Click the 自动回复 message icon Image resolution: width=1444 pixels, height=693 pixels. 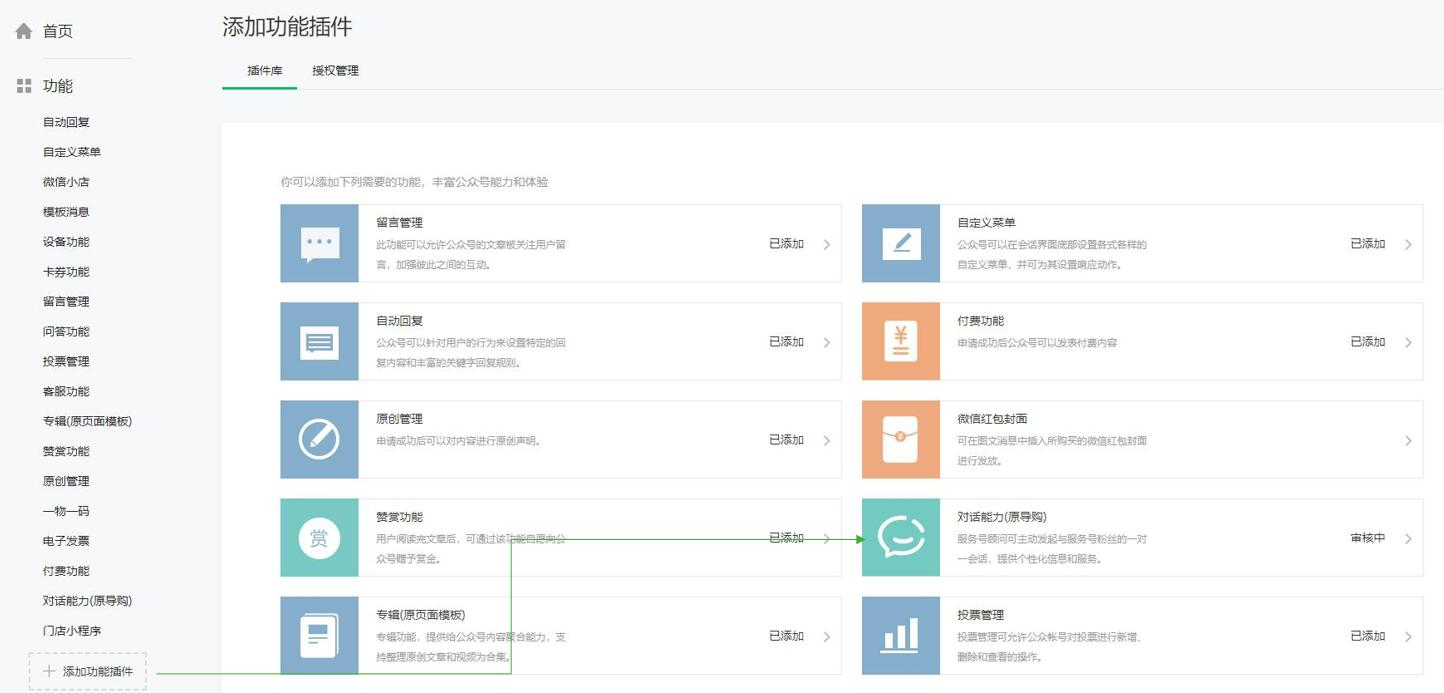pyautogui.click(x=318, y=340)
